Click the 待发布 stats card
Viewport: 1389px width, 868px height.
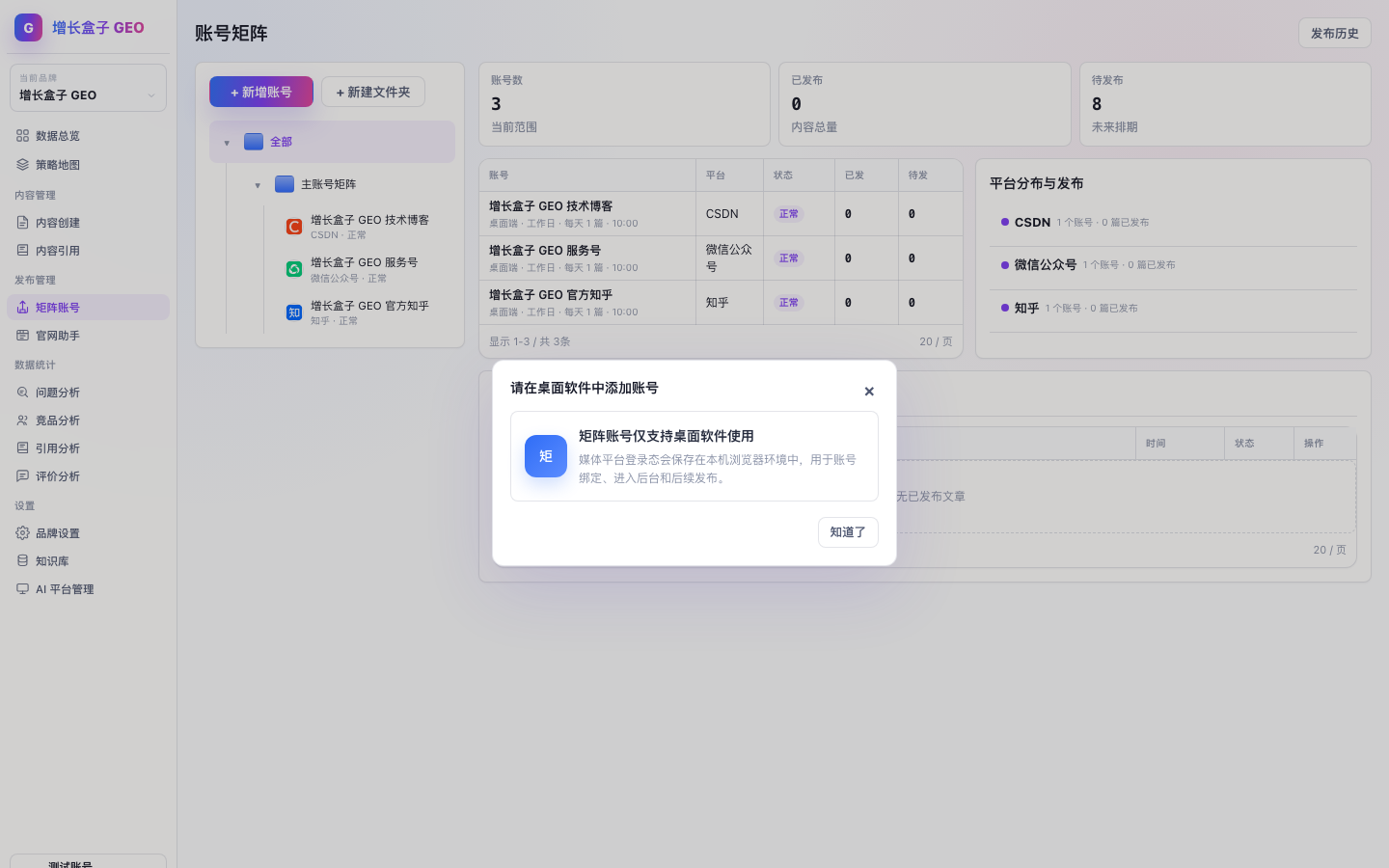point(1225,104)
